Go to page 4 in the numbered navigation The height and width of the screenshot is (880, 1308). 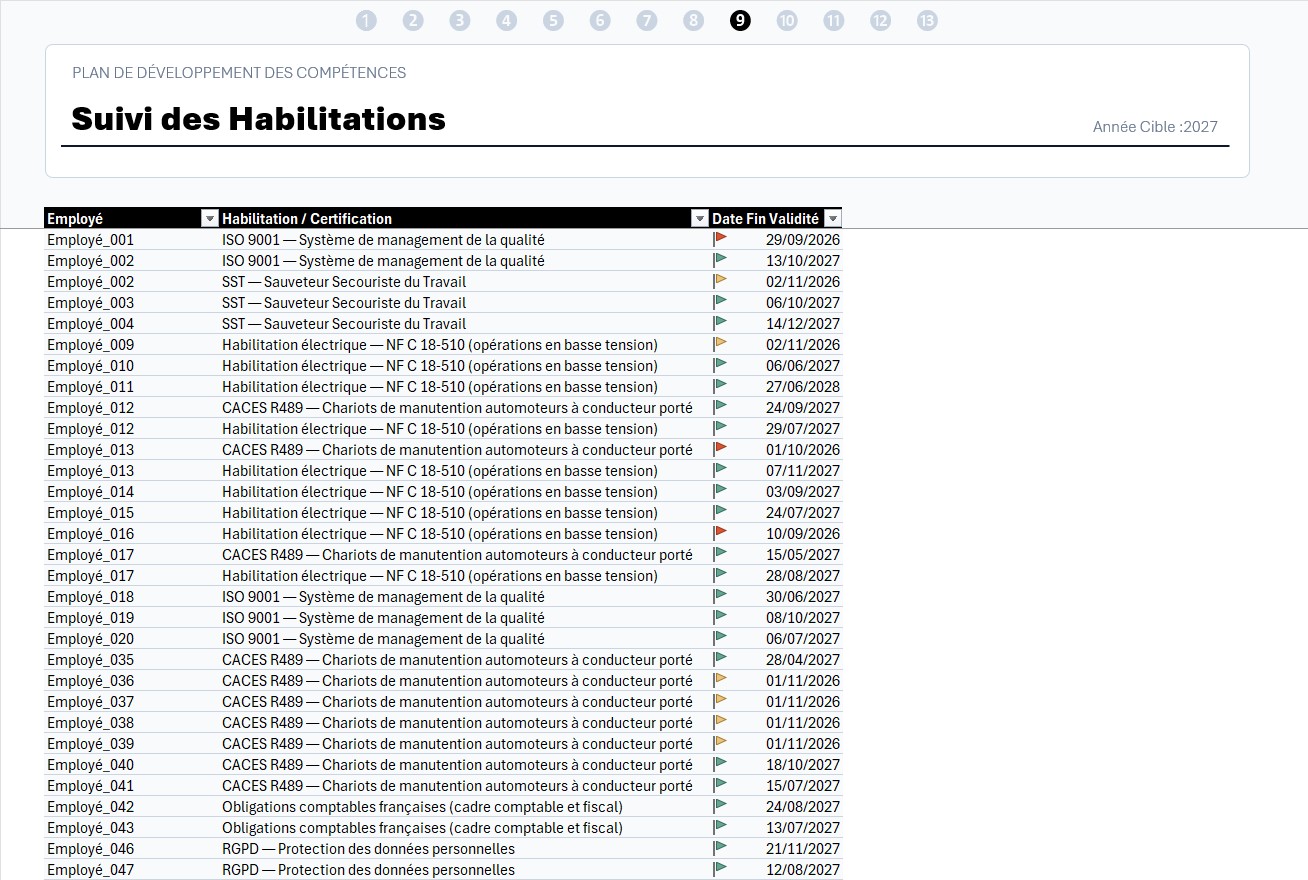coord(507,21)
